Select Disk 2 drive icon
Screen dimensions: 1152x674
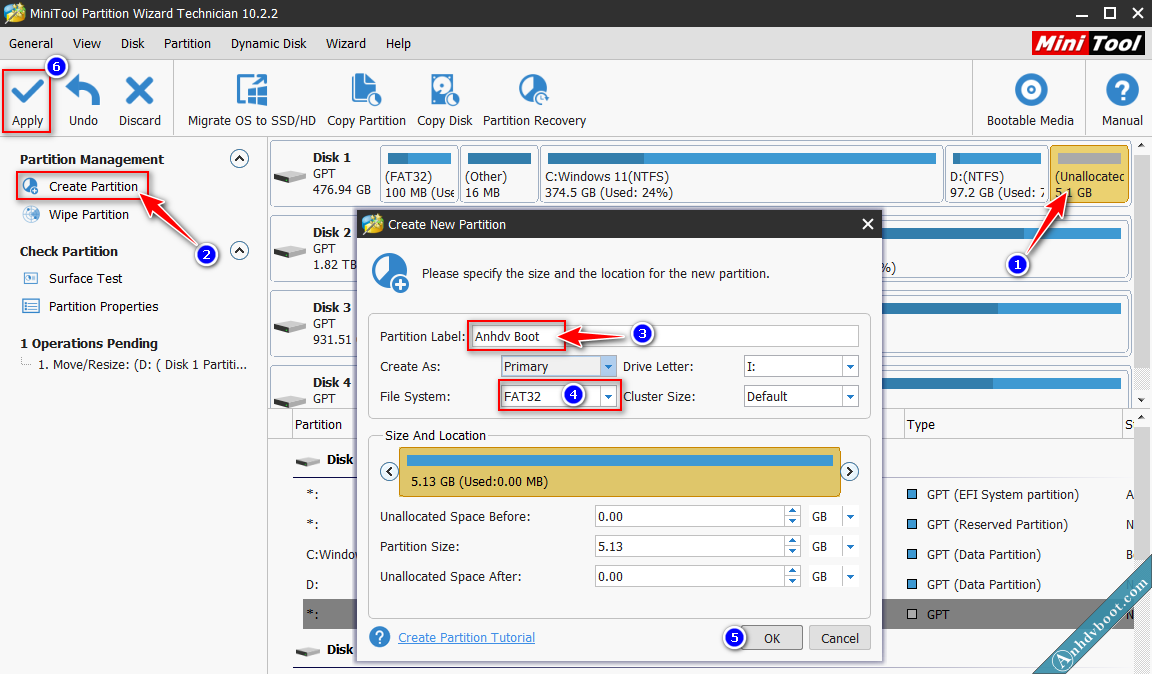pyautogui.click(x=289, y=251)
